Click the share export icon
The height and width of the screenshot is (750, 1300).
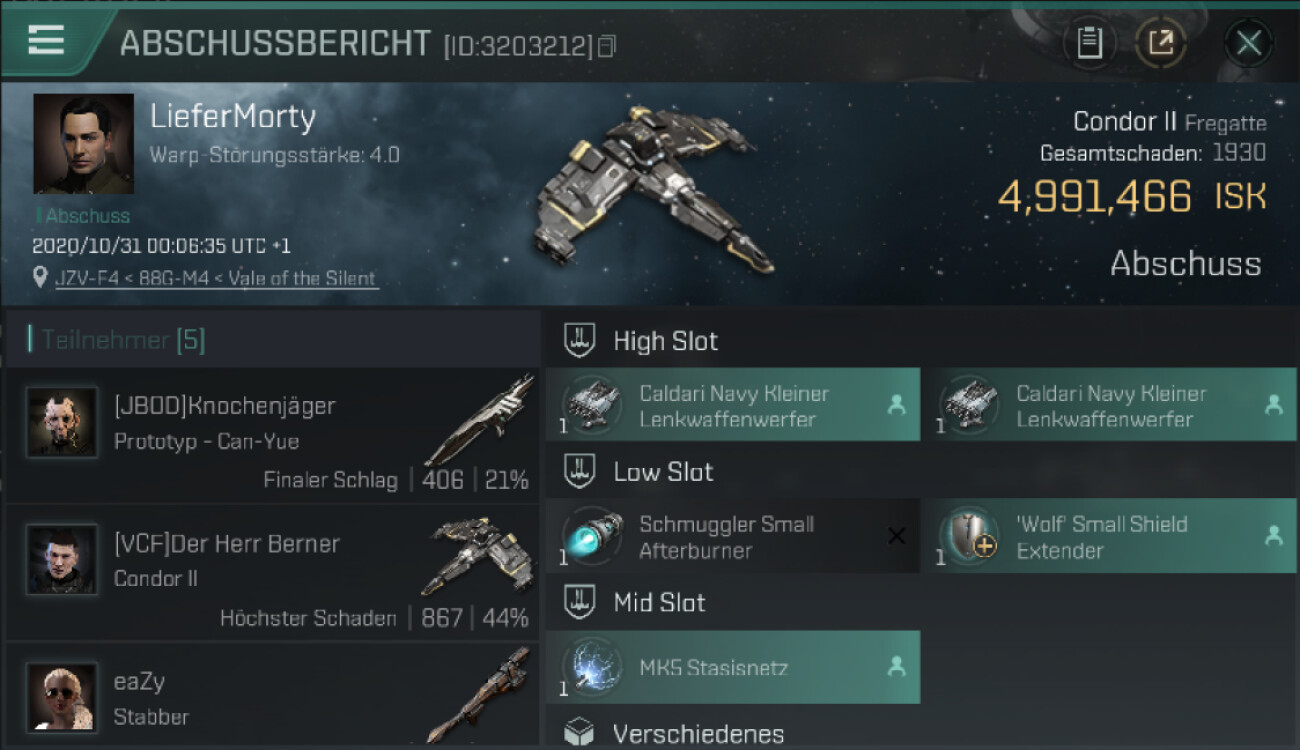[x=1161, y=43]
